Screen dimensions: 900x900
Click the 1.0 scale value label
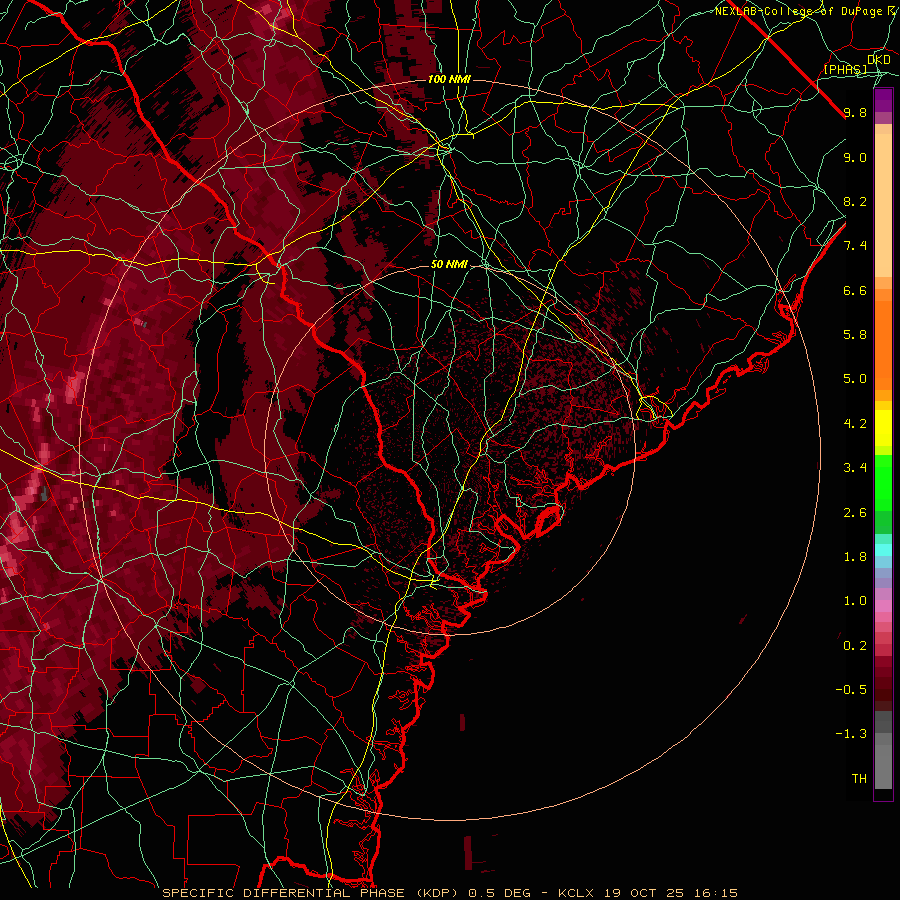click(x=855, y=601)
